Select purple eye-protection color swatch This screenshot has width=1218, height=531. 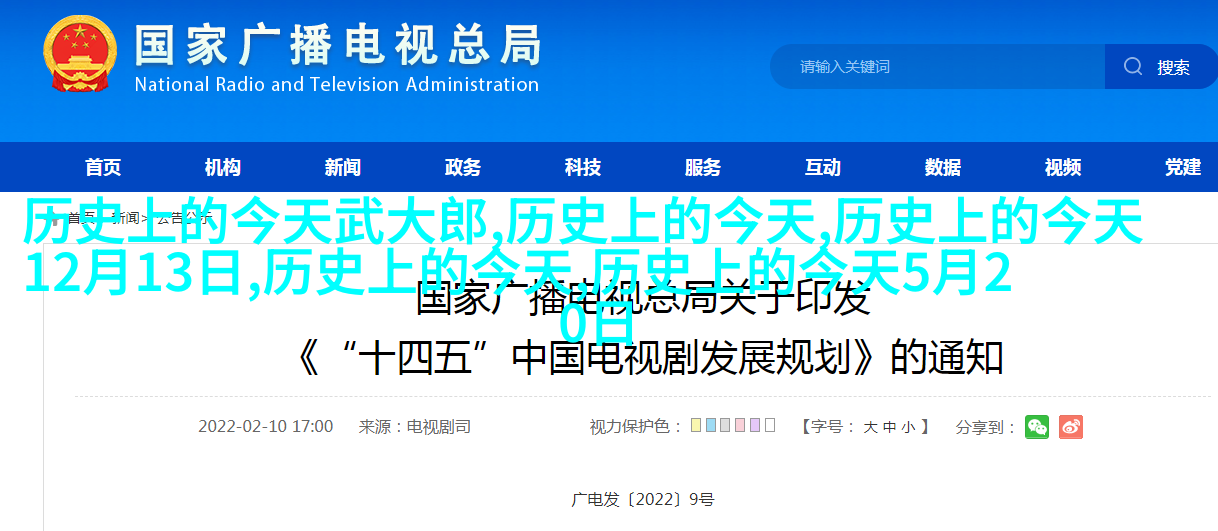(755, 425)
